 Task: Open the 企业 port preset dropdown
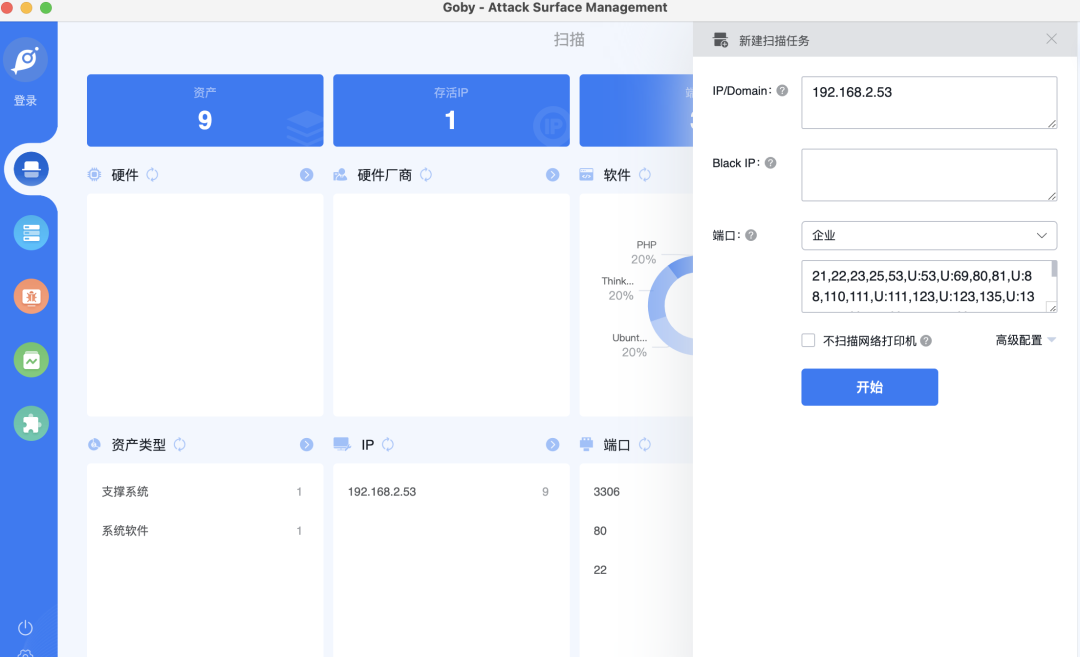tap(929, 235)
